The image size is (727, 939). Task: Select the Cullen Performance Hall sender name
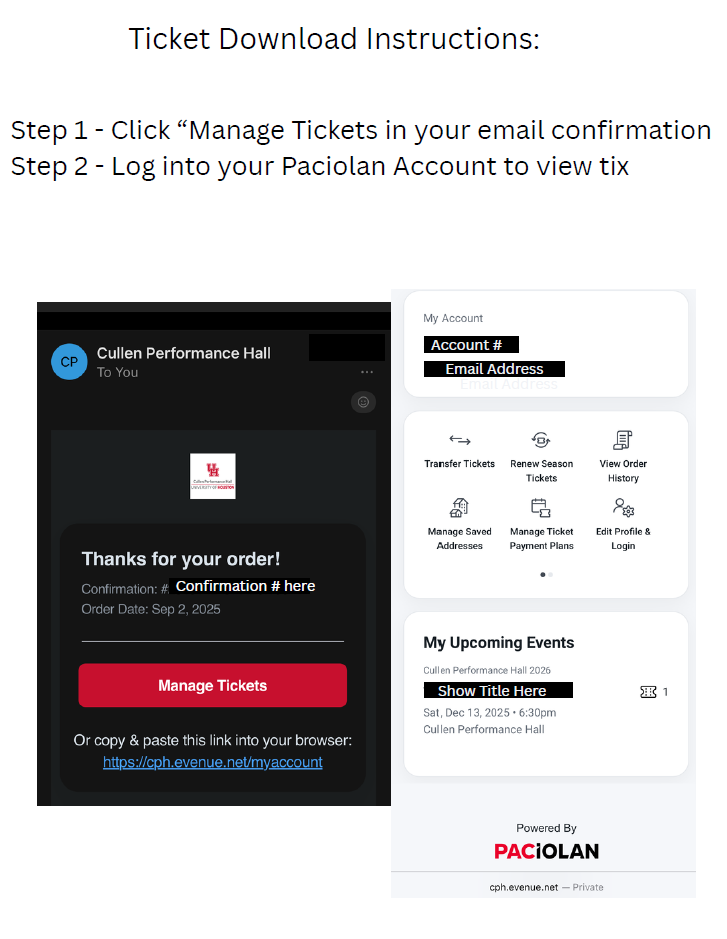click(183, 353)
